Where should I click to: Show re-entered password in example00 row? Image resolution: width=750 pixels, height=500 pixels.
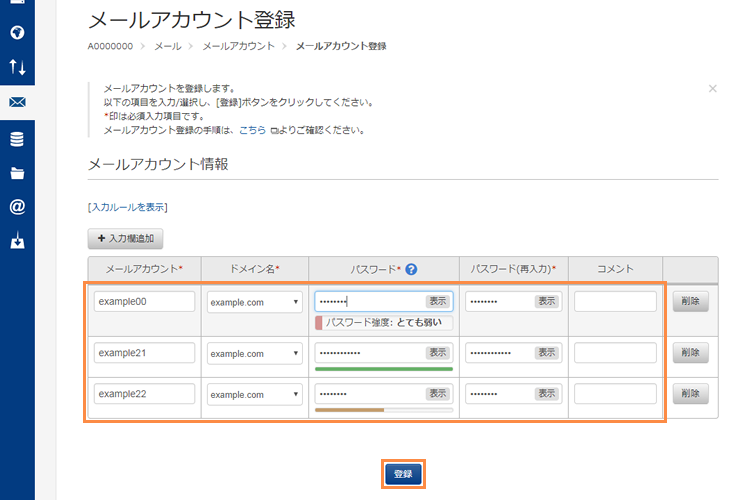point(547,301)
